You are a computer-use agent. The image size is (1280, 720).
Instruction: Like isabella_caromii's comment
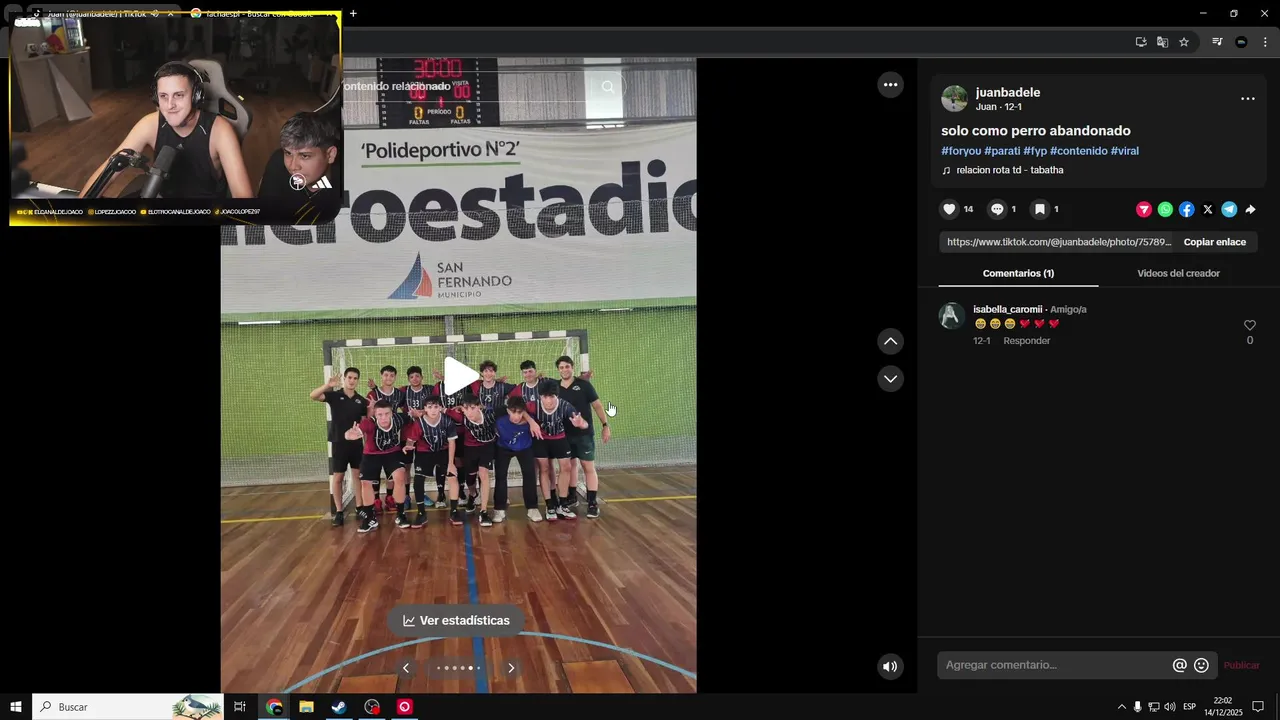[x=1249, y=326]
